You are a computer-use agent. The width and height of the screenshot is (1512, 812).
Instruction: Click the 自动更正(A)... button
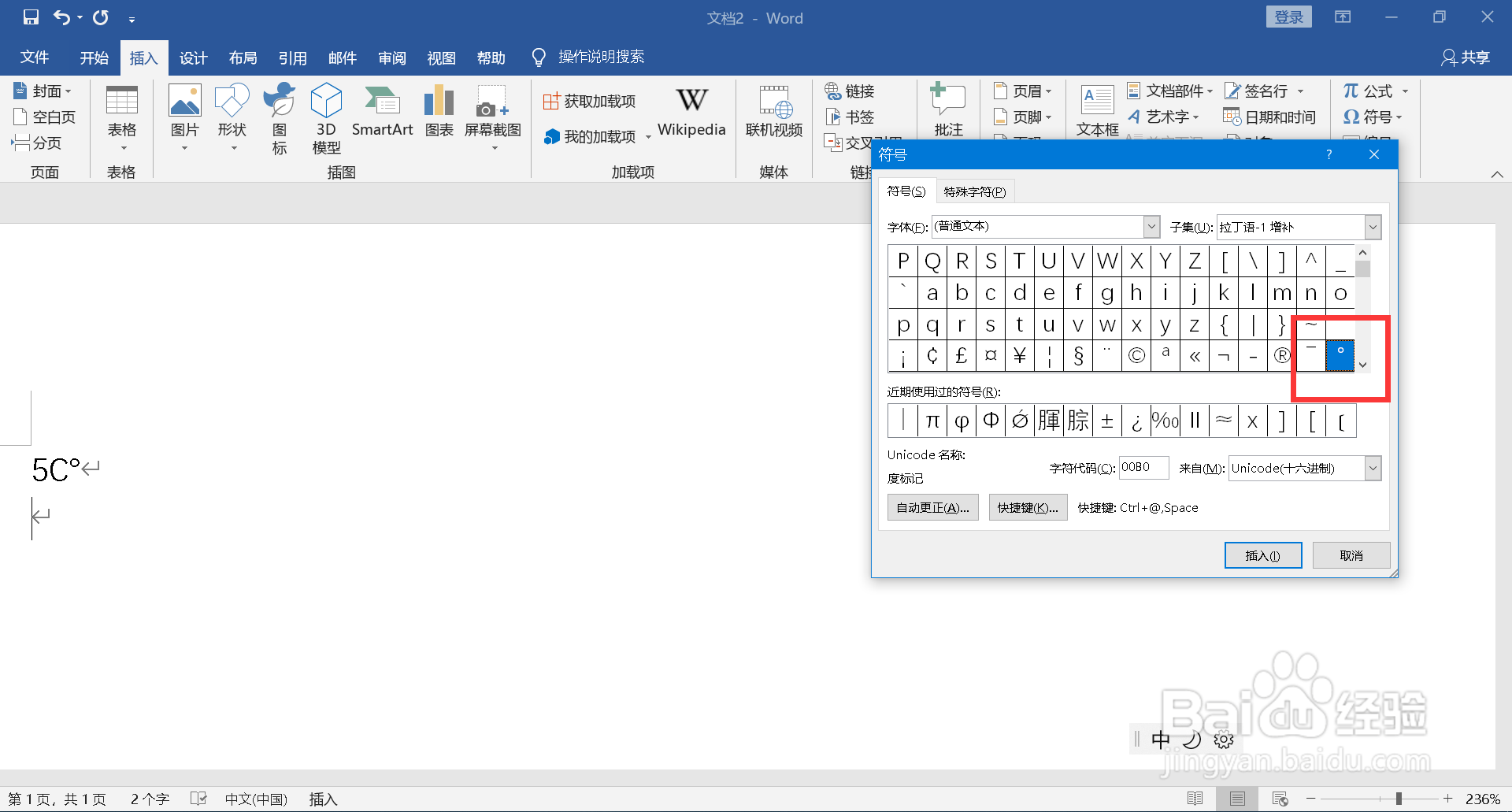(933, 508)
